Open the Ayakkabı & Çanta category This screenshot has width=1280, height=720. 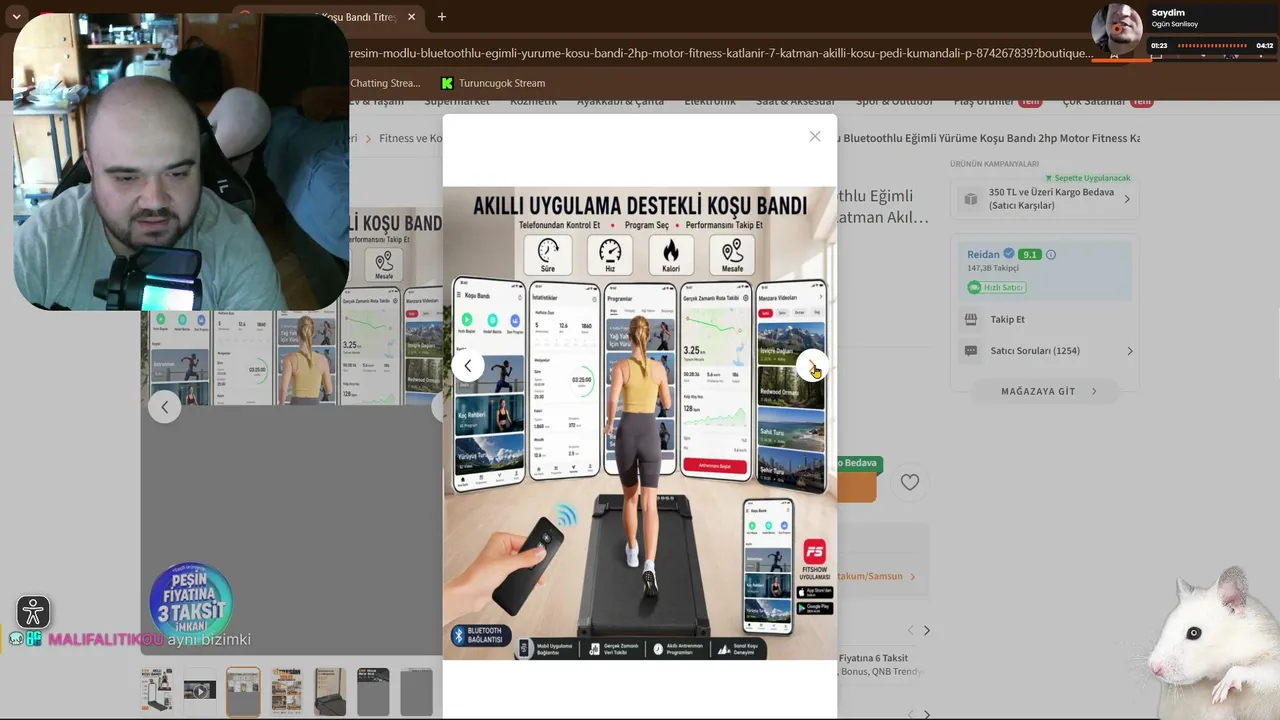(620, 101)
